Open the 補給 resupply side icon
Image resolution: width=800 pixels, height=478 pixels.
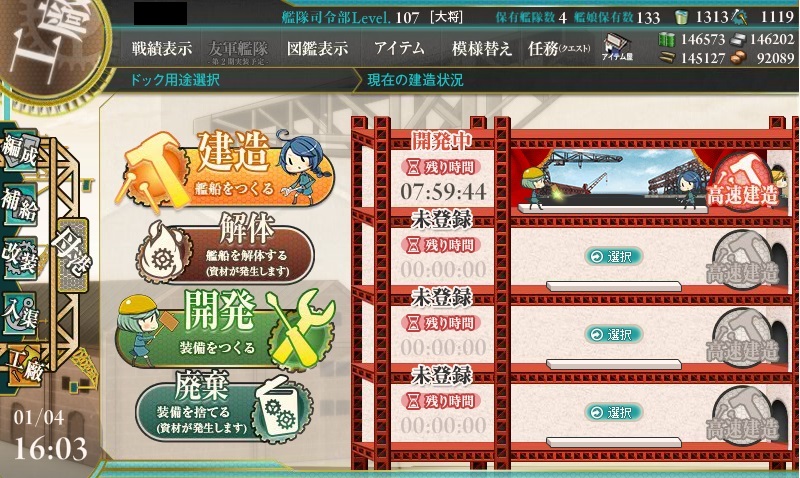coord(20,204)
